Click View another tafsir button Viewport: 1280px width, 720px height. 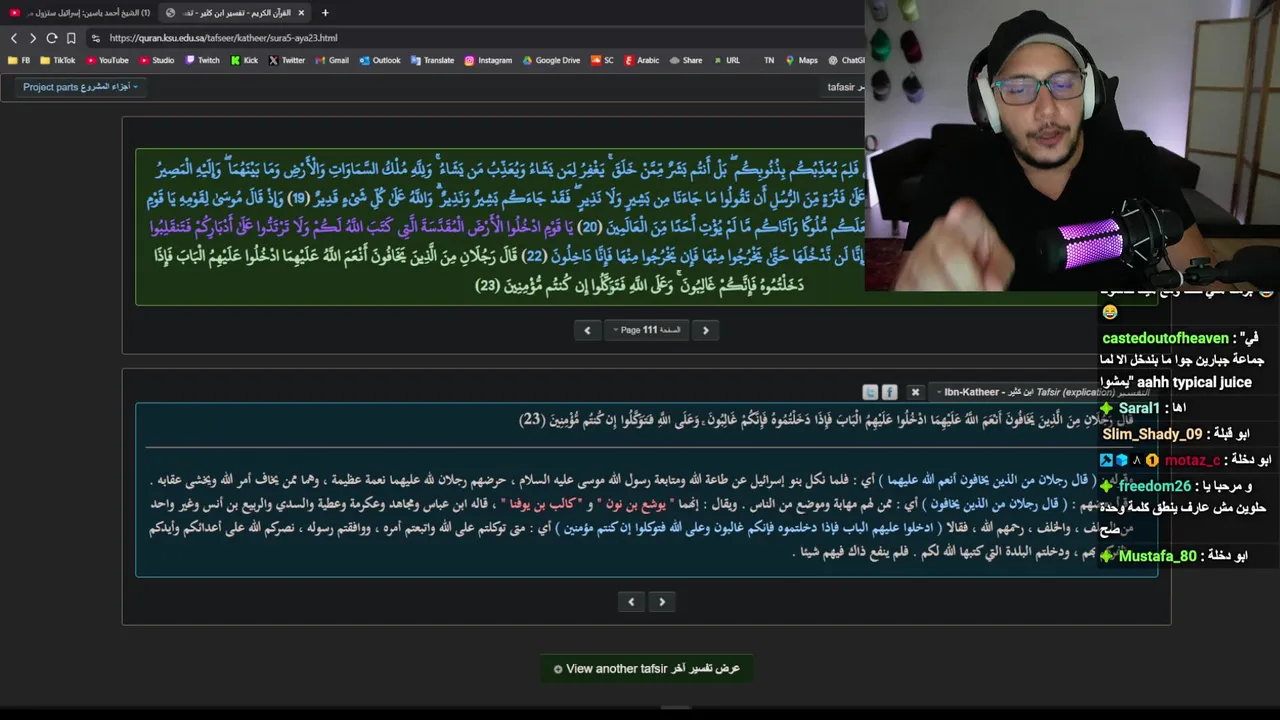pyautogui.click(x=647, y=669)
